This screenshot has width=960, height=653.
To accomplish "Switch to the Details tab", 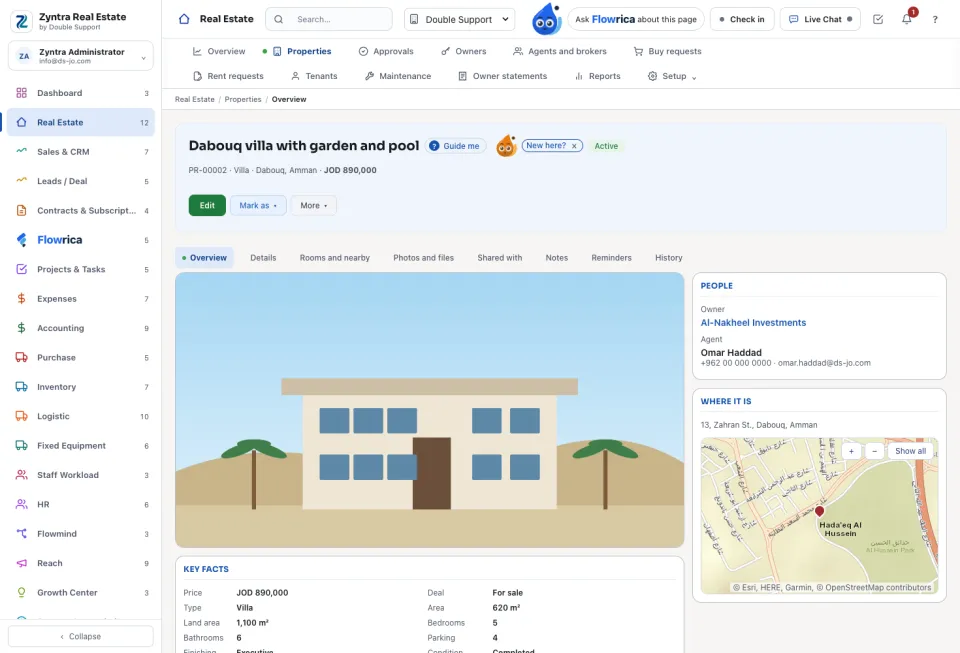I will (x=263, y=258).
